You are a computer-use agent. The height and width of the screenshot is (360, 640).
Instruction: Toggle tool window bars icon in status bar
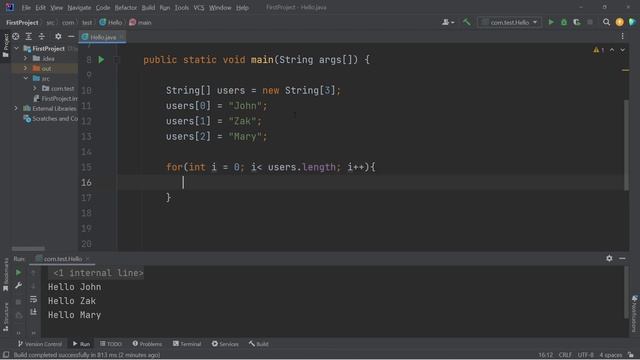click(6, 355)
